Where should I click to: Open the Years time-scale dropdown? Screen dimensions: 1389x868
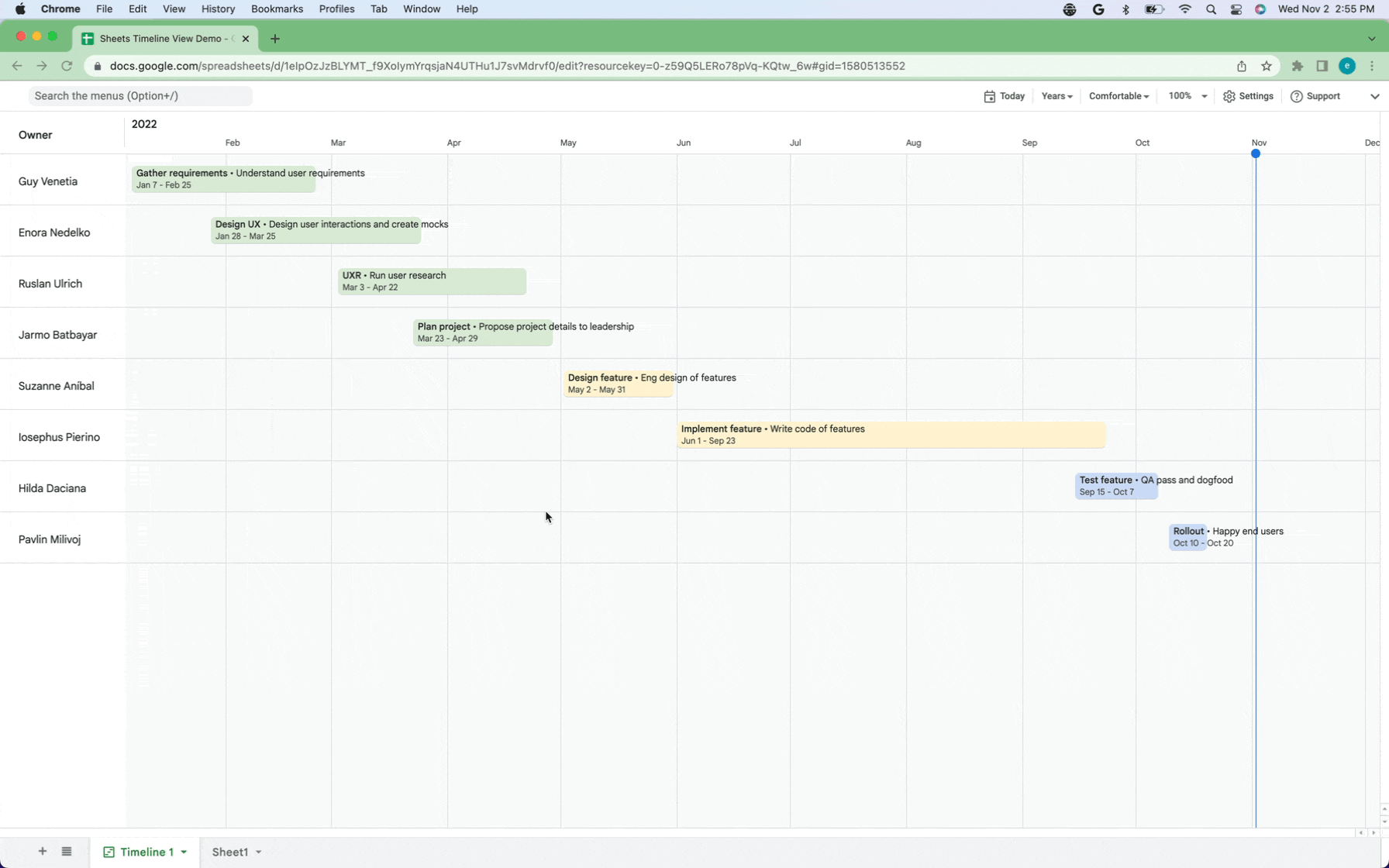coord(1056,96)
